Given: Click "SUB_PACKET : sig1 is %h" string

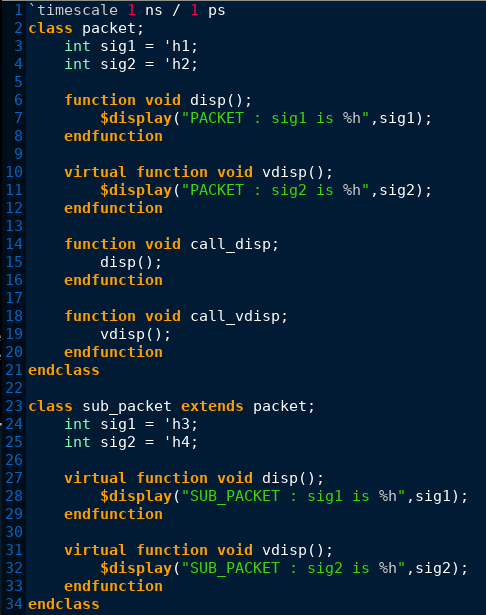Looking at the screenshot, I should [x=293, y=496].
